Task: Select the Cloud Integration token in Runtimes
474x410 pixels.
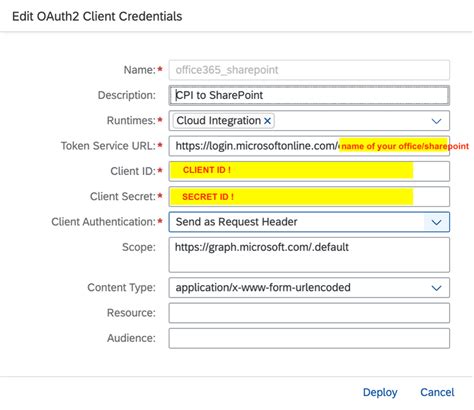Action: point(219,121)
